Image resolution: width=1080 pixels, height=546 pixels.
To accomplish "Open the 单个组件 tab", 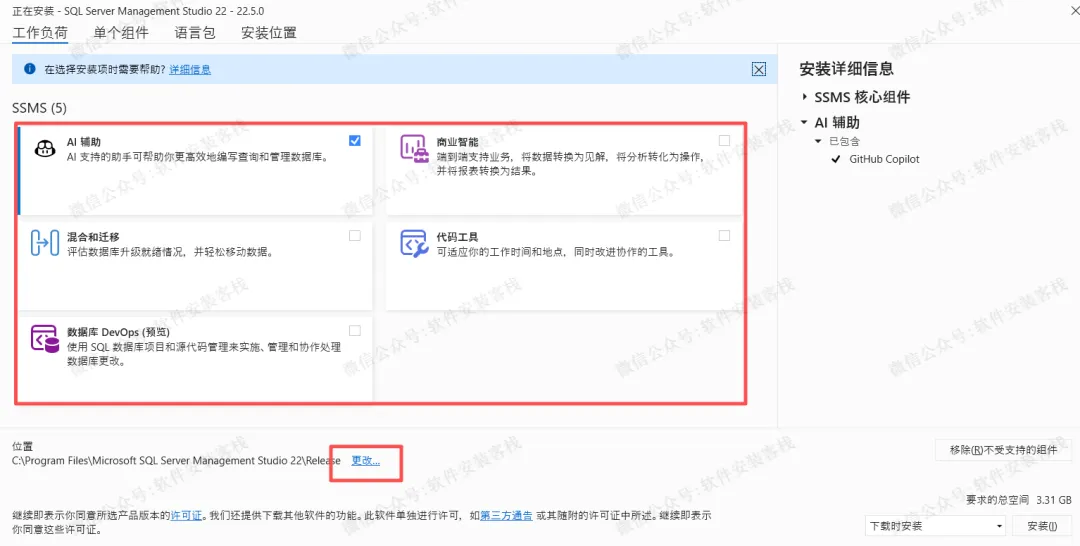I will 121,32.
